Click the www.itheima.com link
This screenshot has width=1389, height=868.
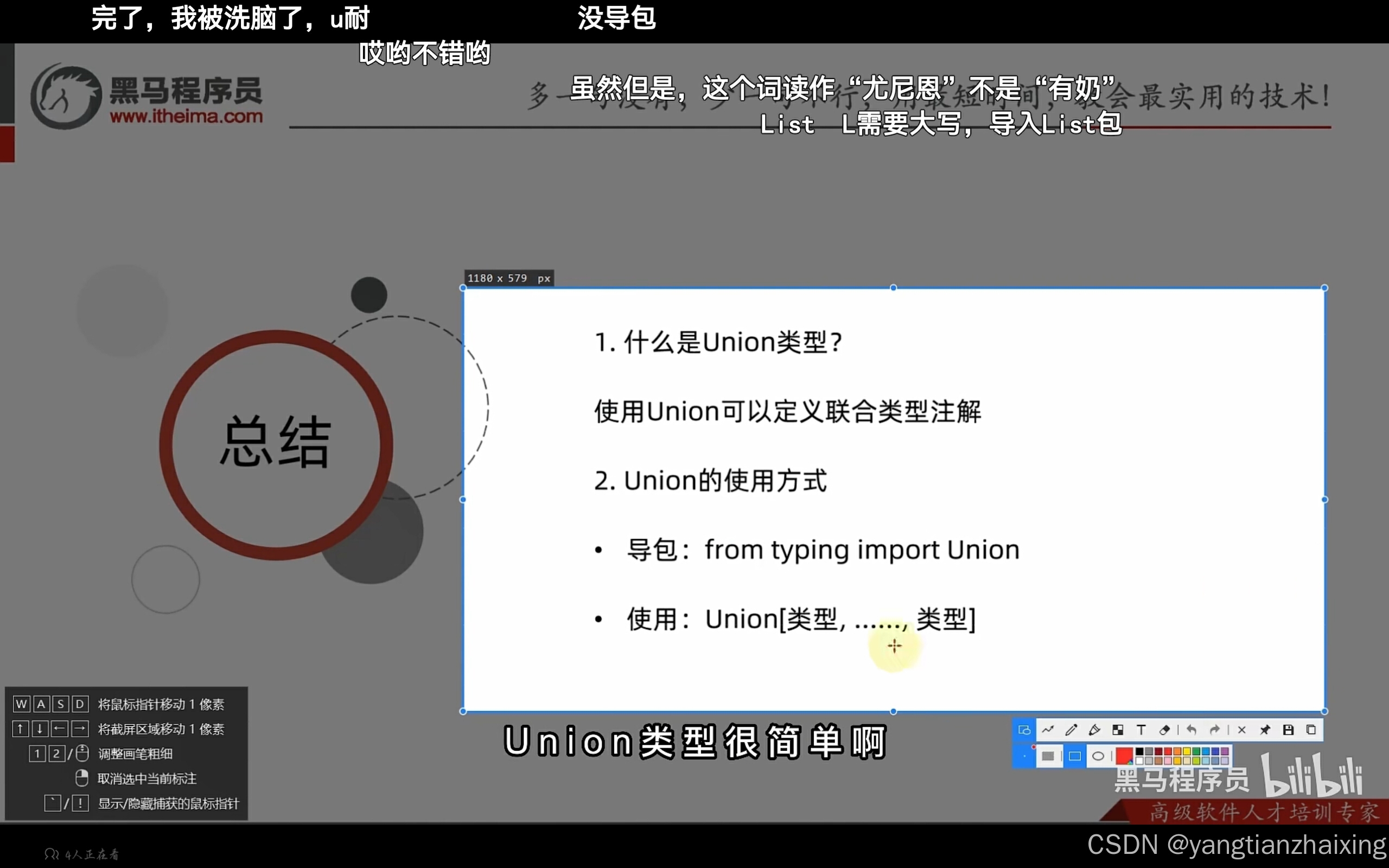point(186,117)
